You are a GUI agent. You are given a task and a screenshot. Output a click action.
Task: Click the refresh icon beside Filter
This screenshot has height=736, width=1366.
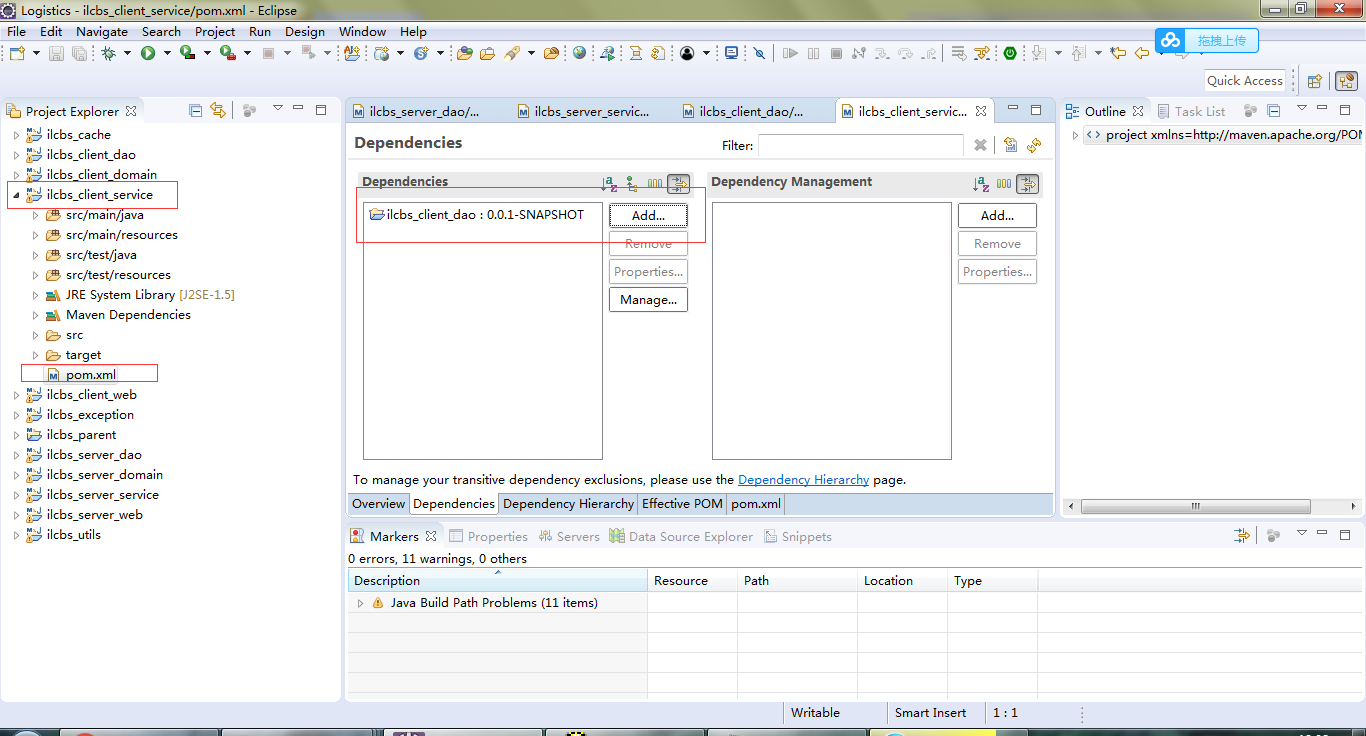pyautogui.click(x=1034, y=145)
